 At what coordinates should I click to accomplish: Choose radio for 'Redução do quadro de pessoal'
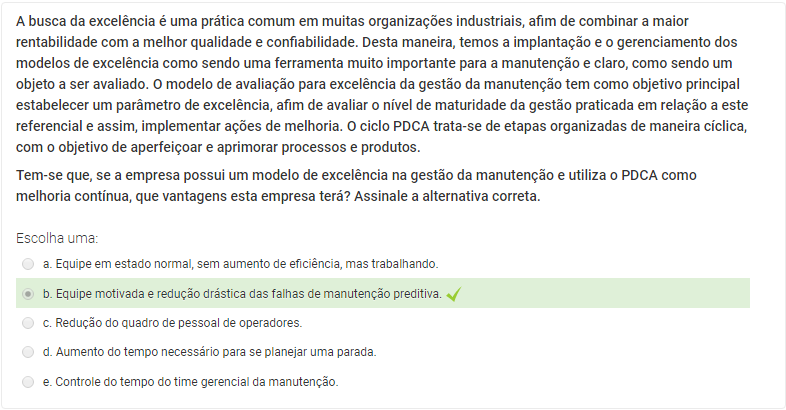28,323
